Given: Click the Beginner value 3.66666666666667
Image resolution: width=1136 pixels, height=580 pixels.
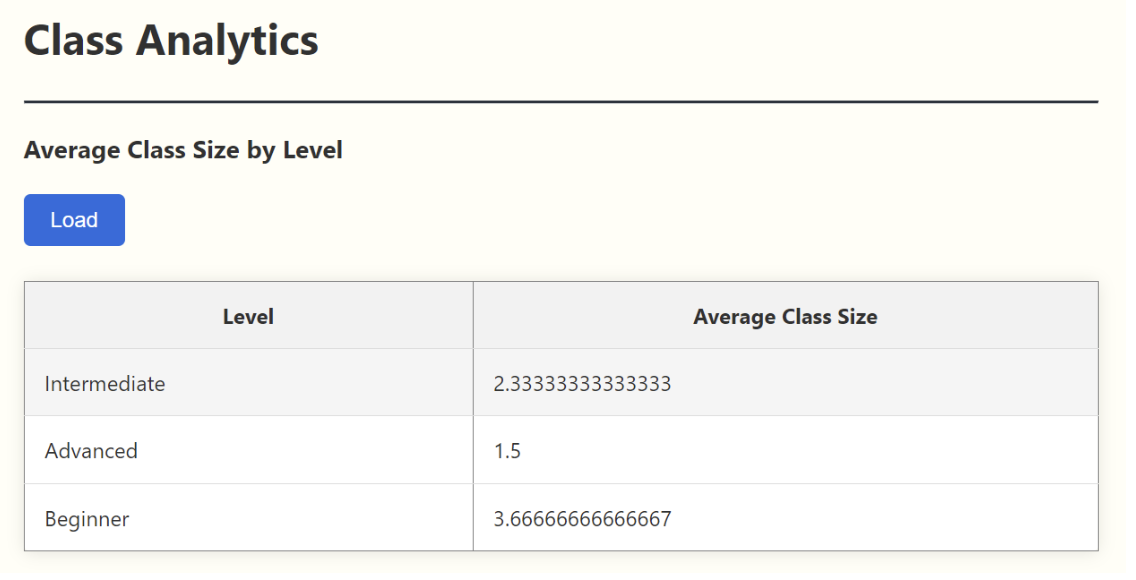Looking at the screenshot, I should pyautogui.click(x=582, y=519).
